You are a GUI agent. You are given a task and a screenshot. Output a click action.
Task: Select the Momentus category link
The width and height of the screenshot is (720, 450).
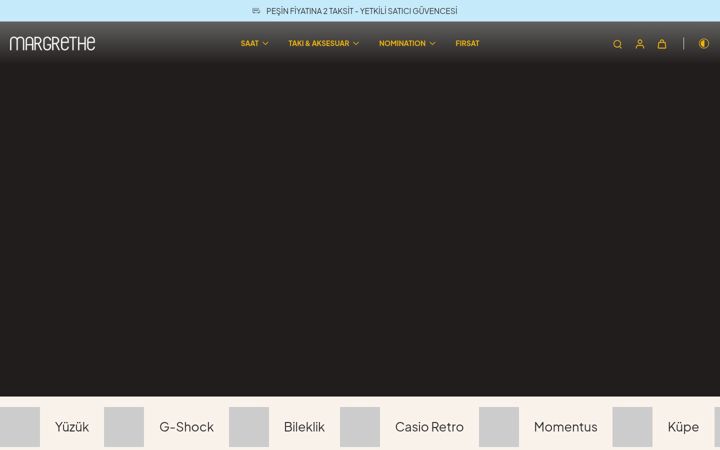click(565, 427)
